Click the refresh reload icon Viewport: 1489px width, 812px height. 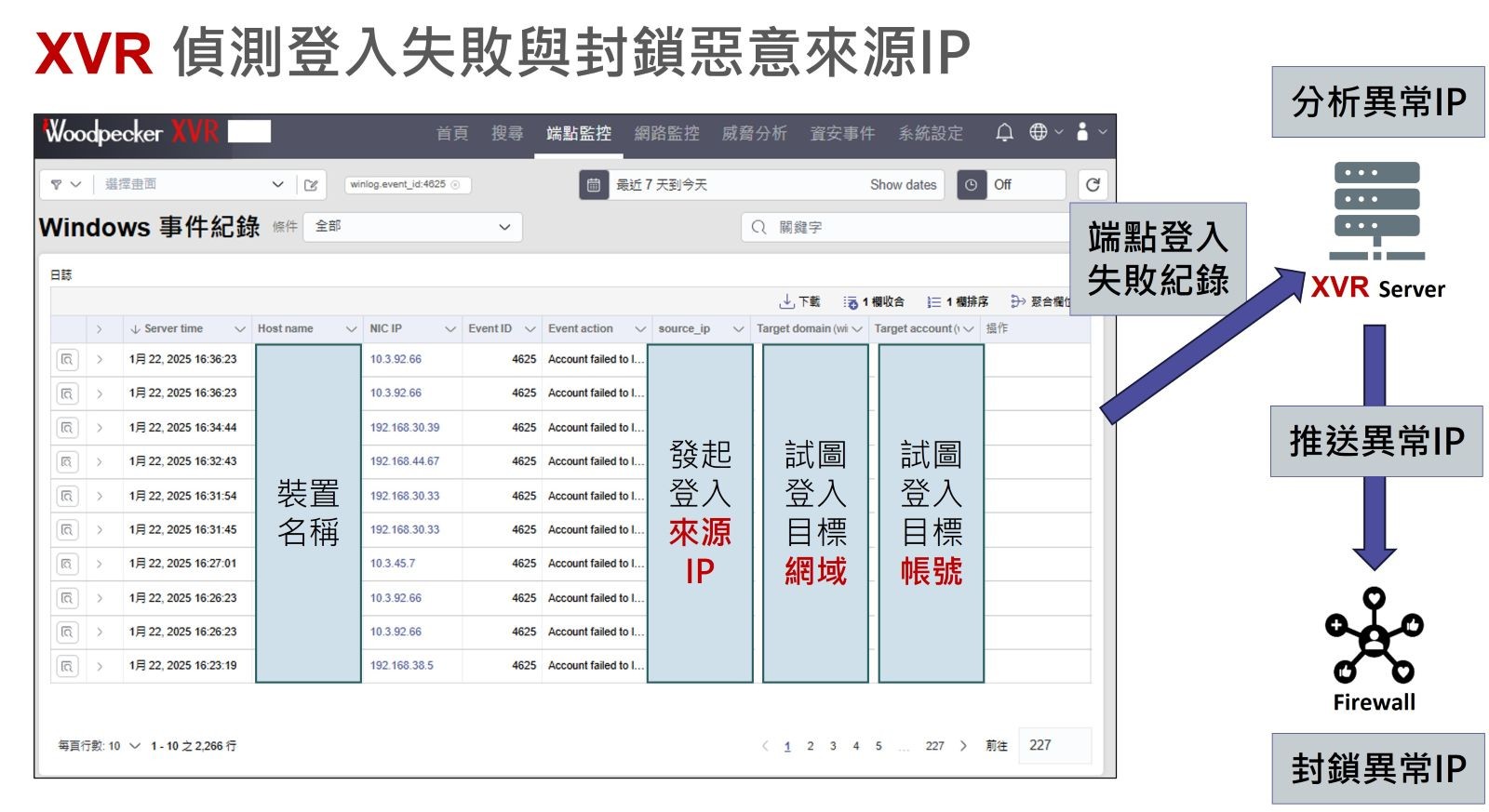pyautogui.click(x=1093, y=184)
